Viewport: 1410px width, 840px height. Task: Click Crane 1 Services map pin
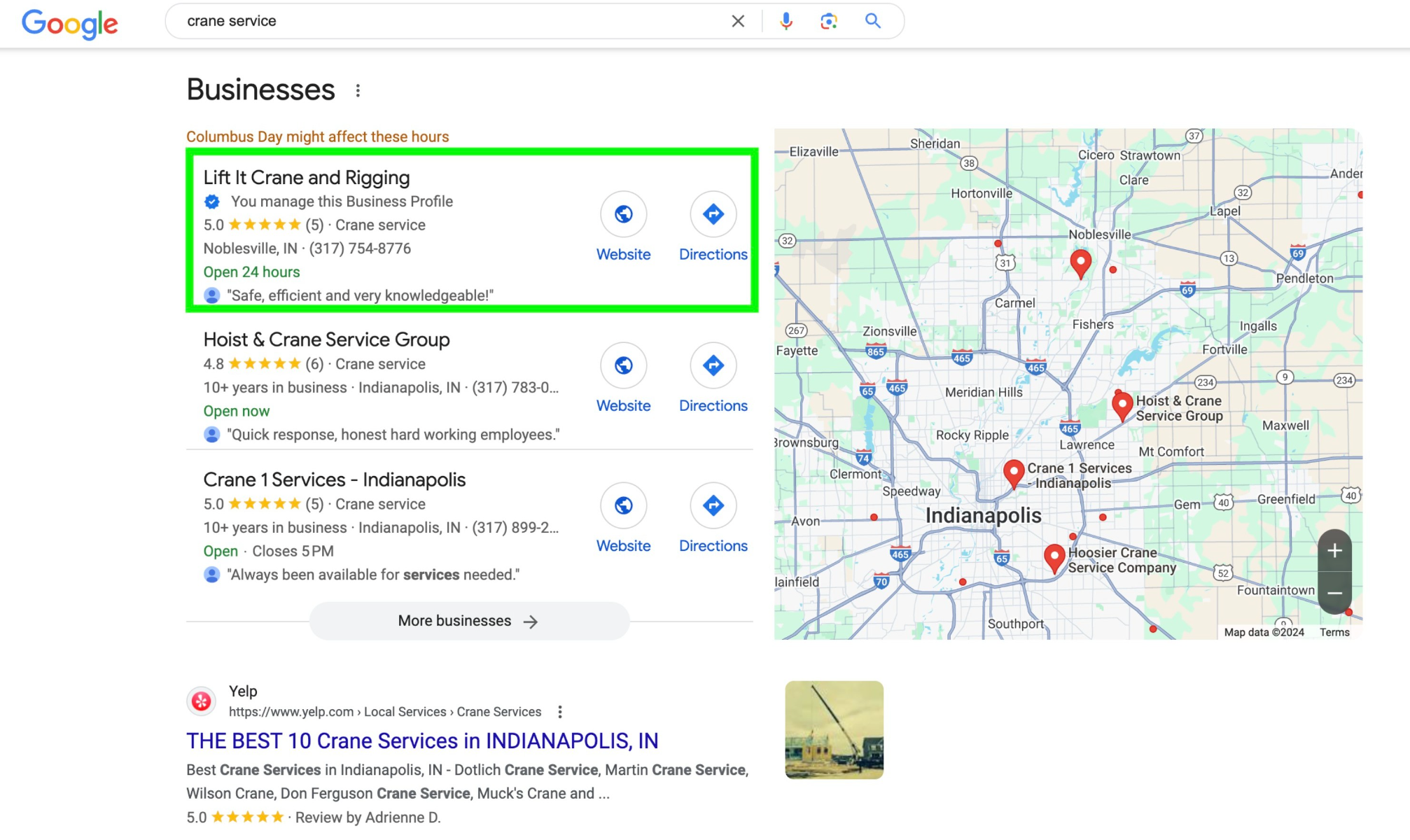[x=1014, y=474]
